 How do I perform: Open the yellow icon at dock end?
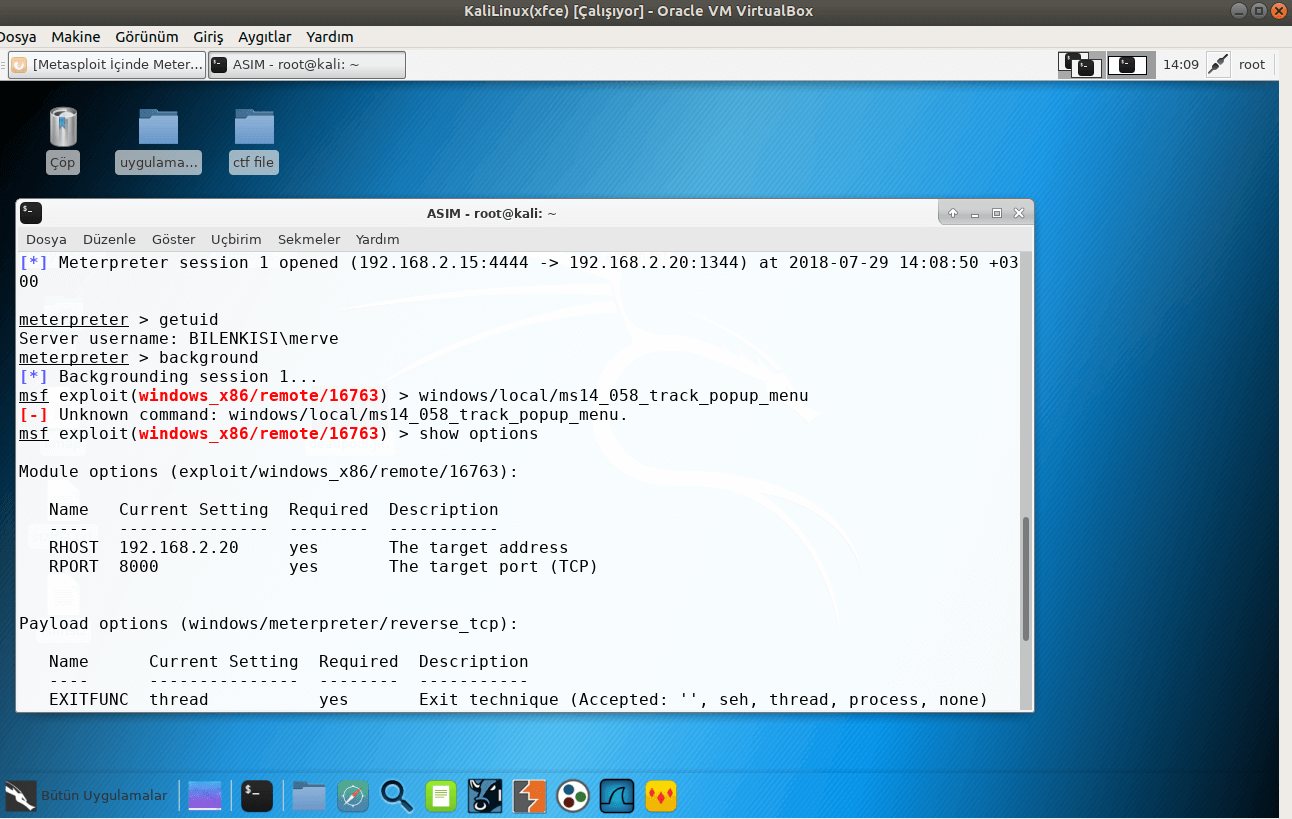click(661, 796)
